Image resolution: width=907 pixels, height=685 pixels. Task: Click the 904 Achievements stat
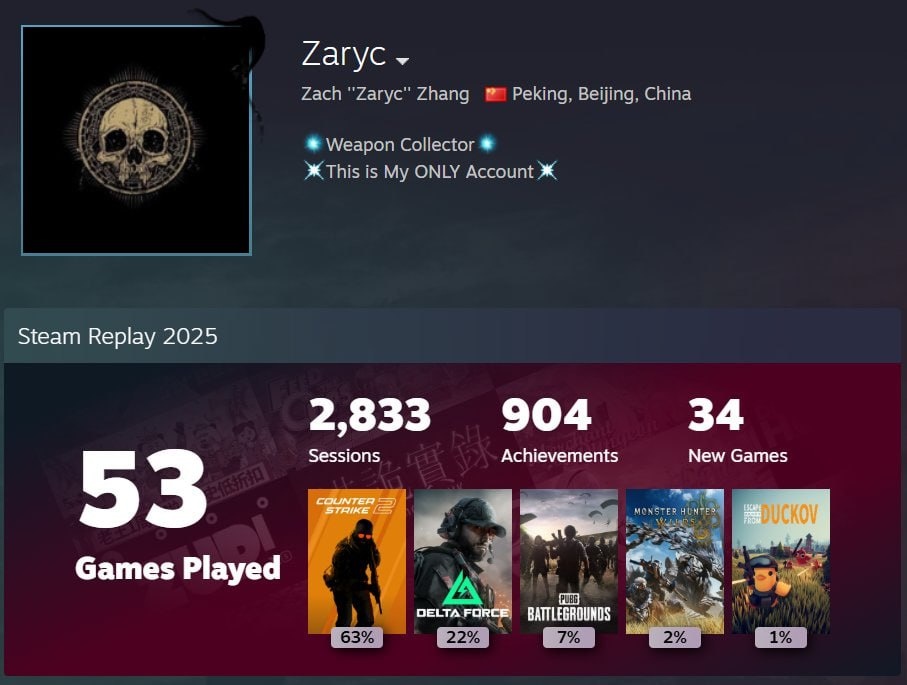point(559,431)
